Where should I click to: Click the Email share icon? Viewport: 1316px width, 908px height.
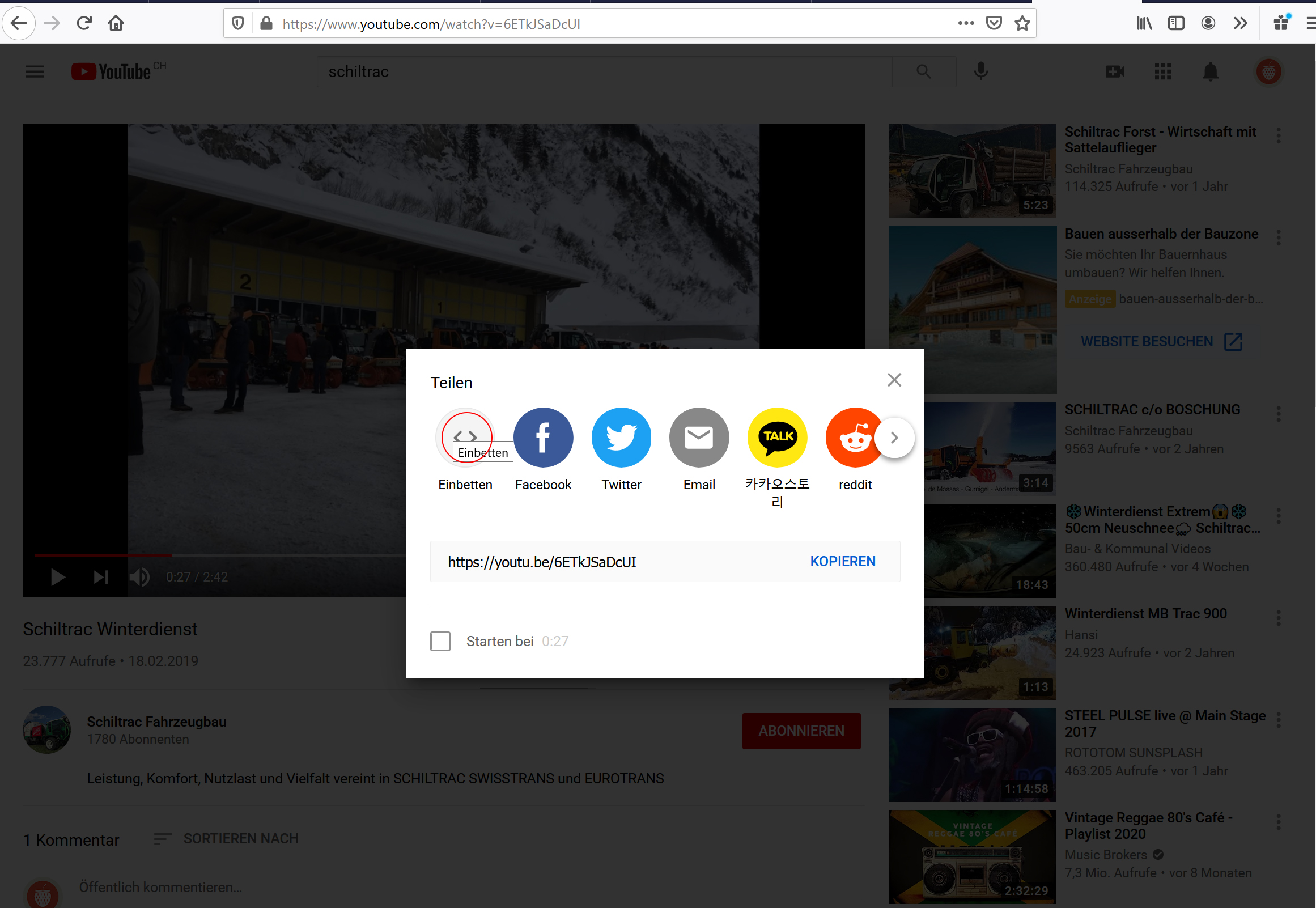point(698,437)
